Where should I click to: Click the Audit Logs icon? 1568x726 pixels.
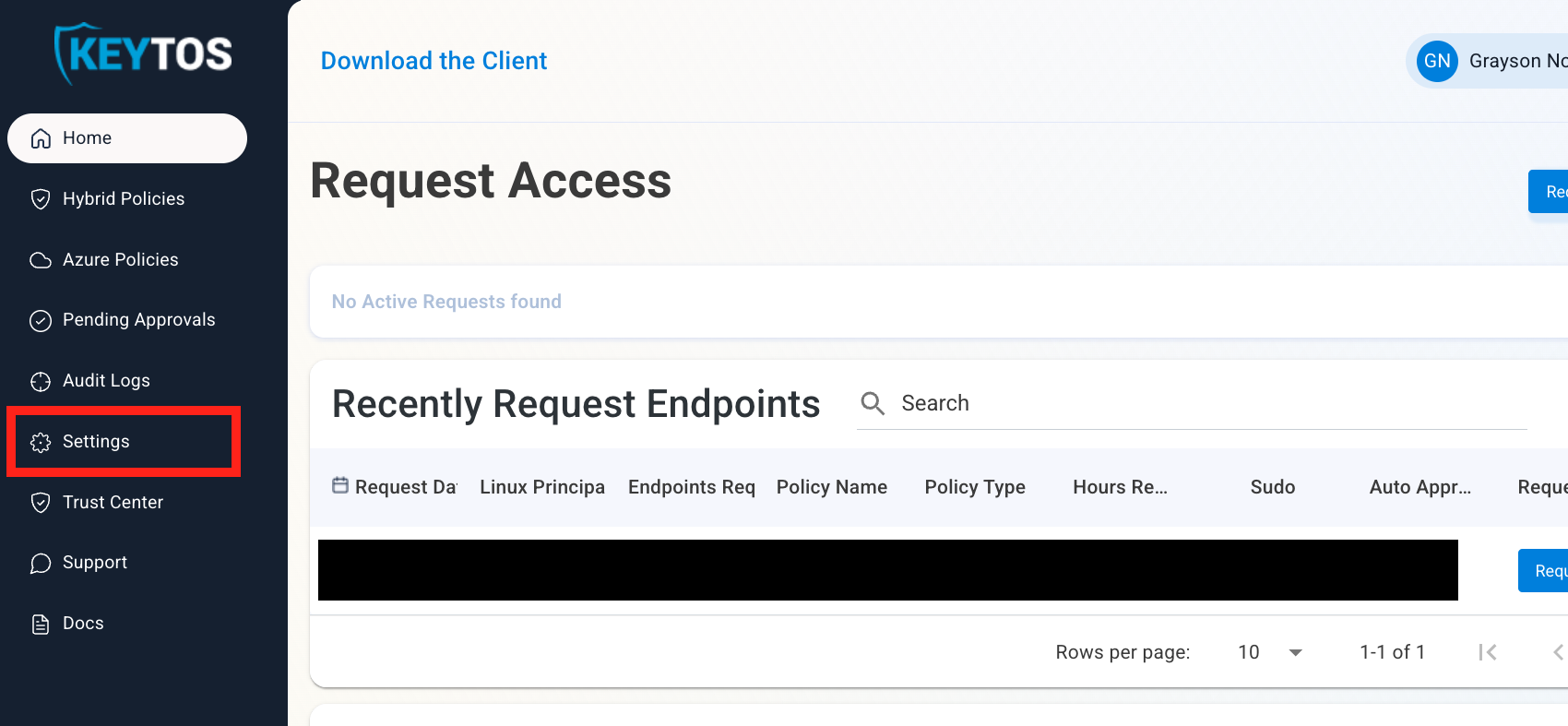pyautogui.click(x=41, y=381)
